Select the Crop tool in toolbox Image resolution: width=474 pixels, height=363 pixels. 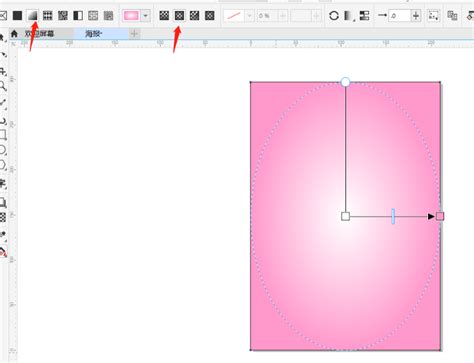tap(3, 71)
